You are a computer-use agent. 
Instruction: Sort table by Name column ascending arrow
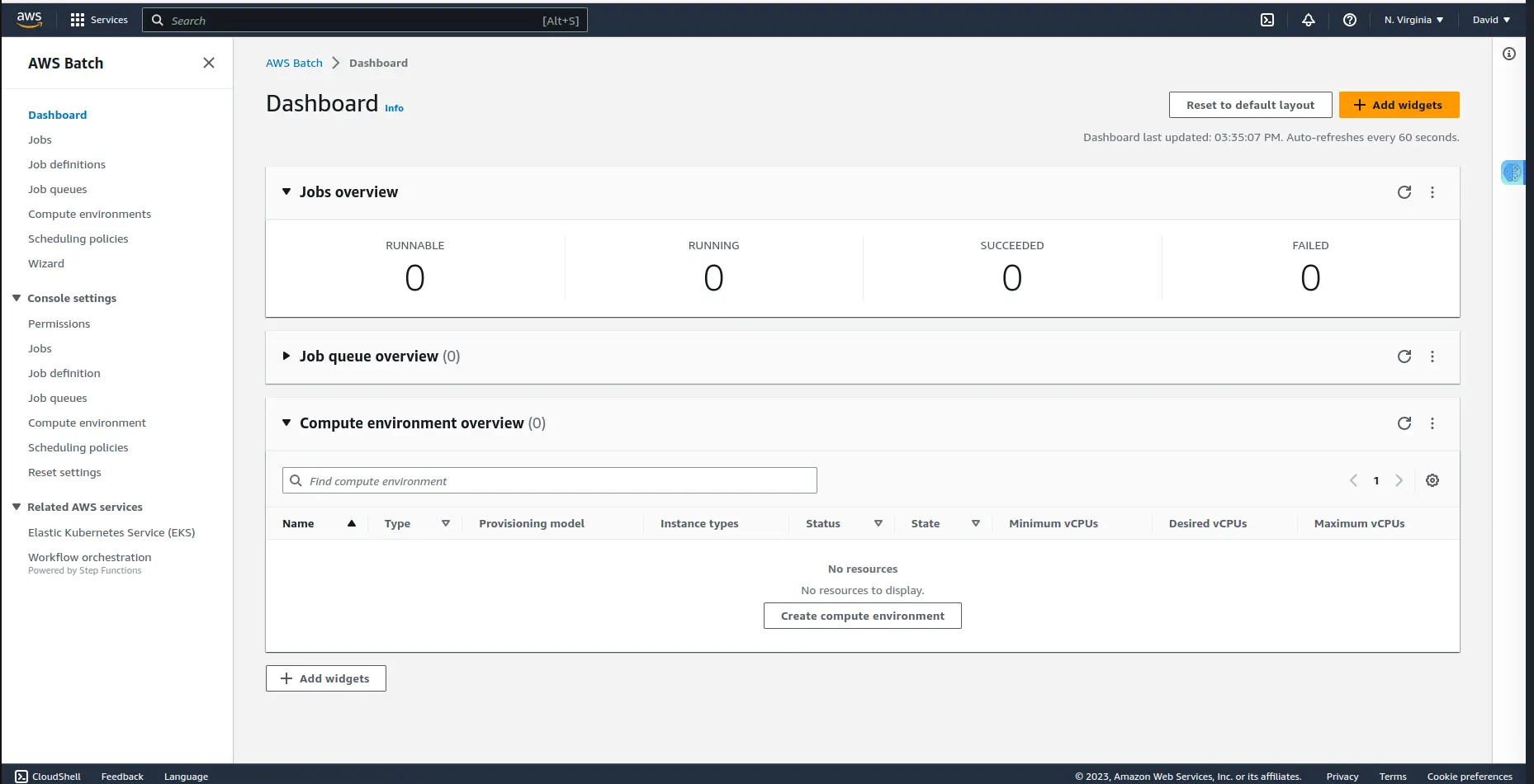pos(352,523)
